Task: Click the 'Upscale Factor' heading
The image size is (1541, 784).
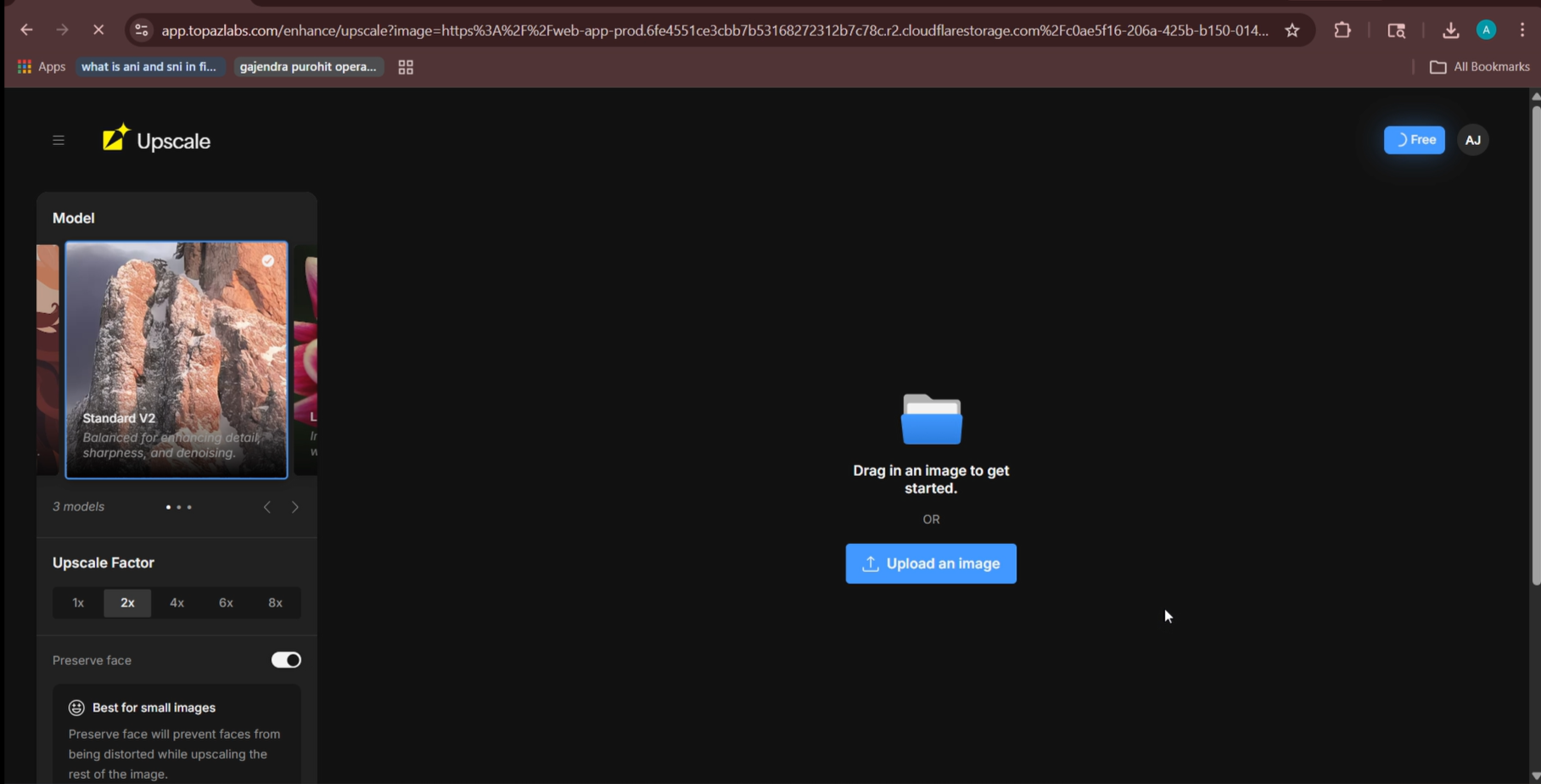Action: pos(104,563)
